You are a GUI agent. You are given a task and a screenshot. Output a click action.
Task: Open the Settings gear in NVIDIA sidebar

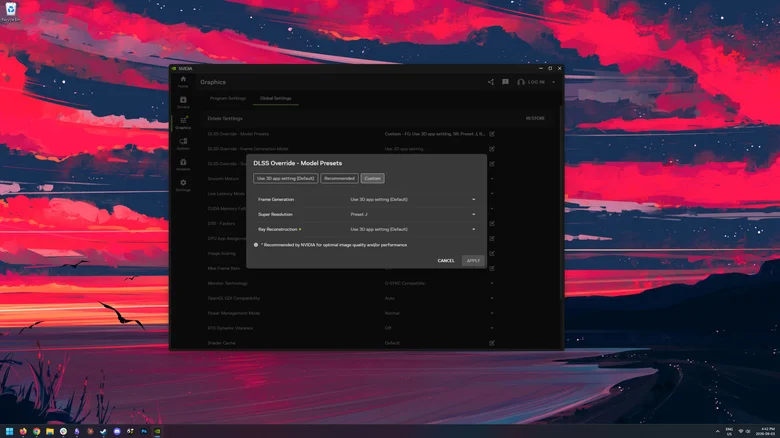183,185
